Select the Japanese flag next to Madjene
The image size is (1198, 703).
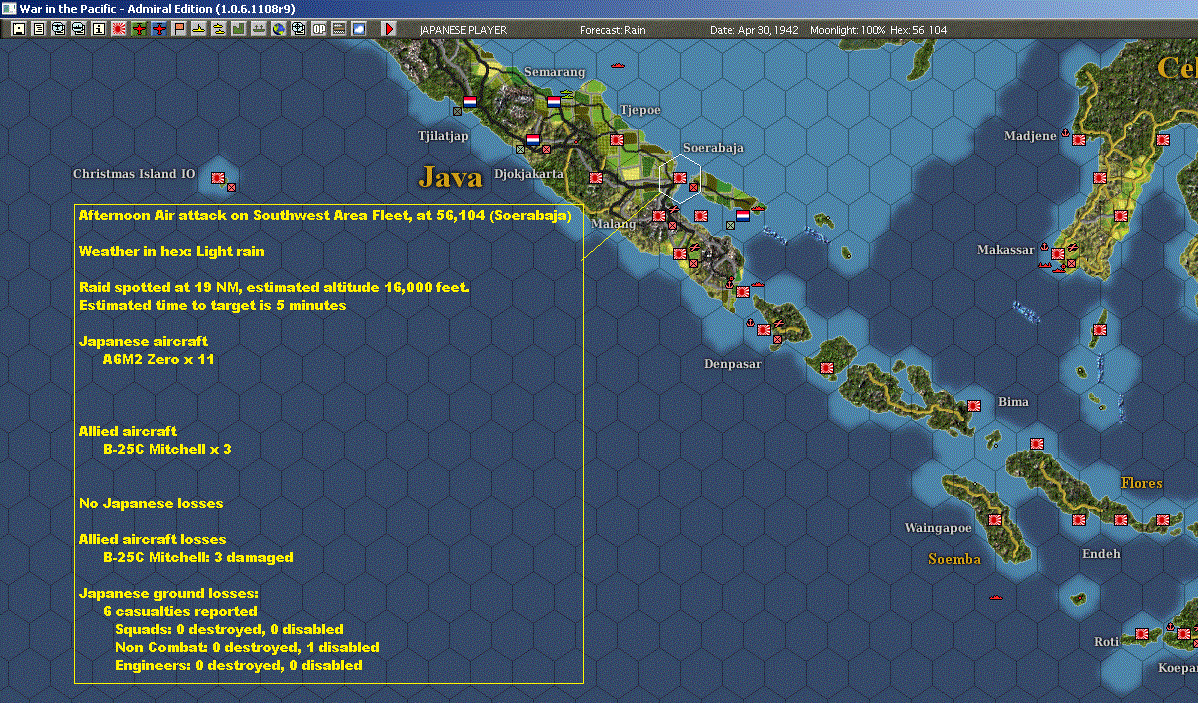(x=1079, y=140)
